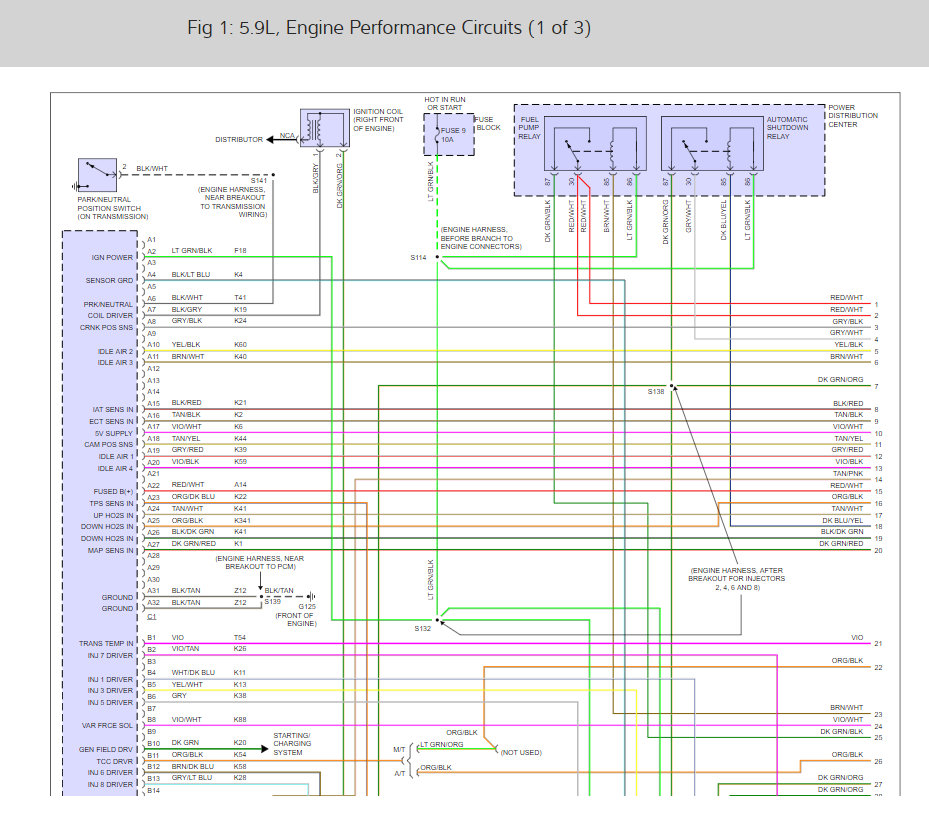Image resolution: width=929 pixels, height=828 pixels.
Task: Click the S114 splice dot
Action: [x=437, y=257]
